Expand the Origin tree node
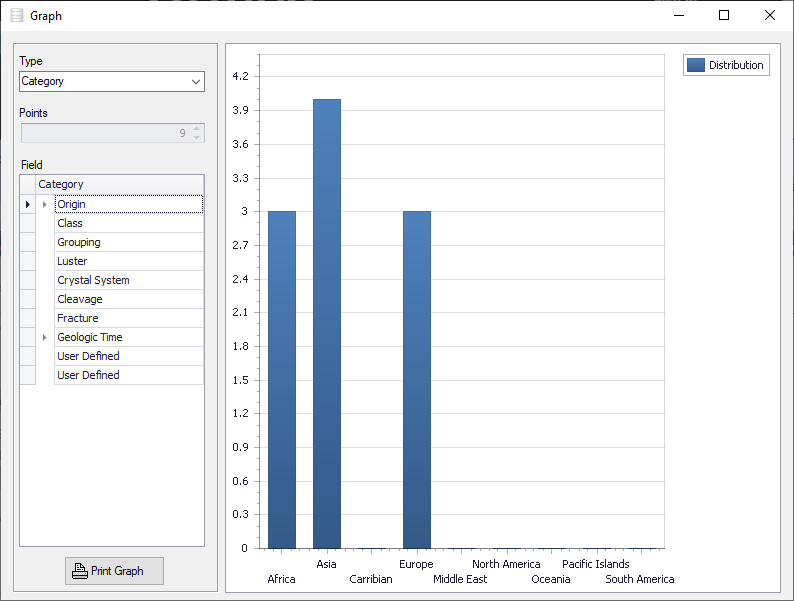The image size is (794, 601). 45,205
